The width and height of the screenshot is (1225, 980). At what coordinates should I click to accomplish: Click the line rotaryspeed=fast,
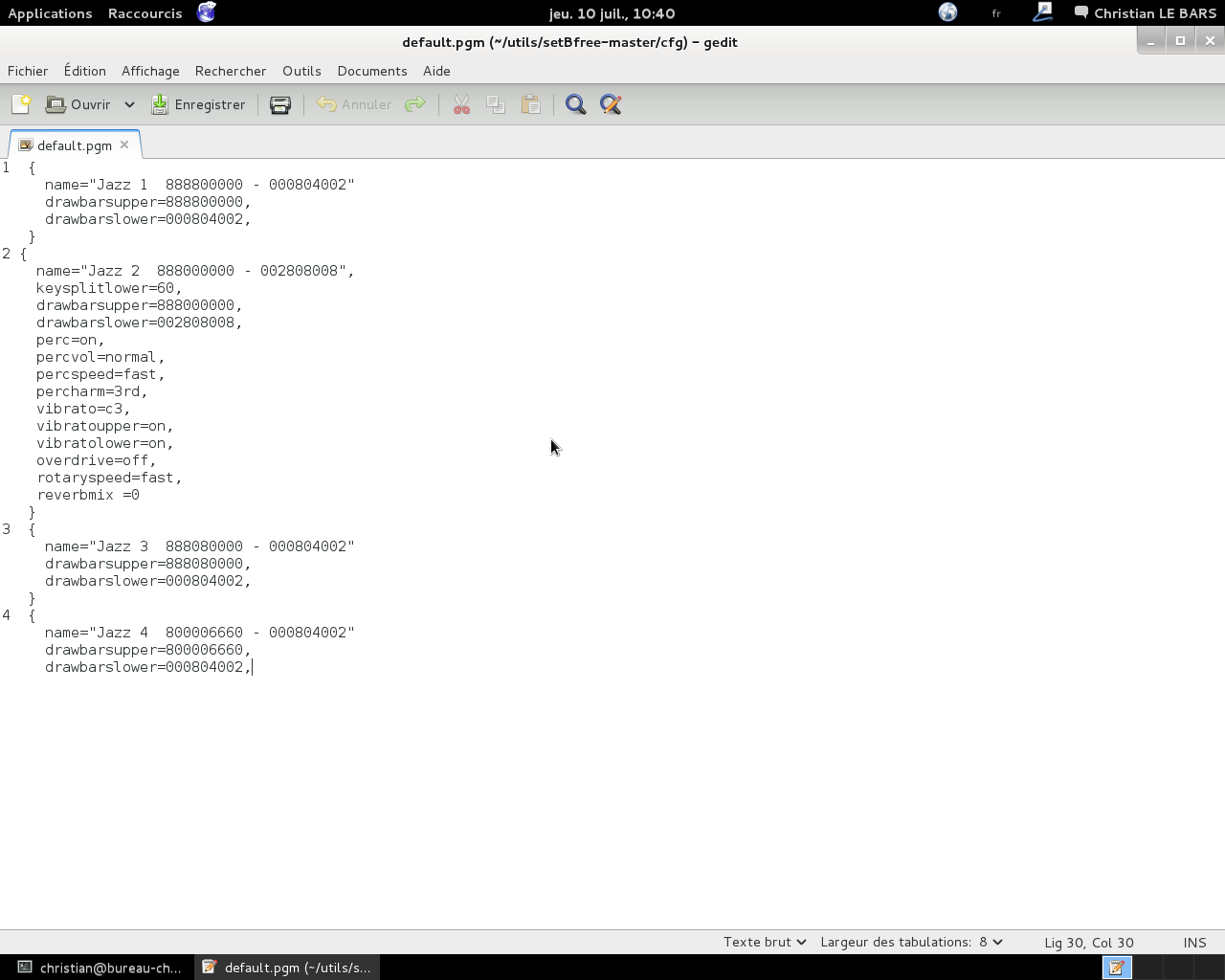tap(109, 478)
